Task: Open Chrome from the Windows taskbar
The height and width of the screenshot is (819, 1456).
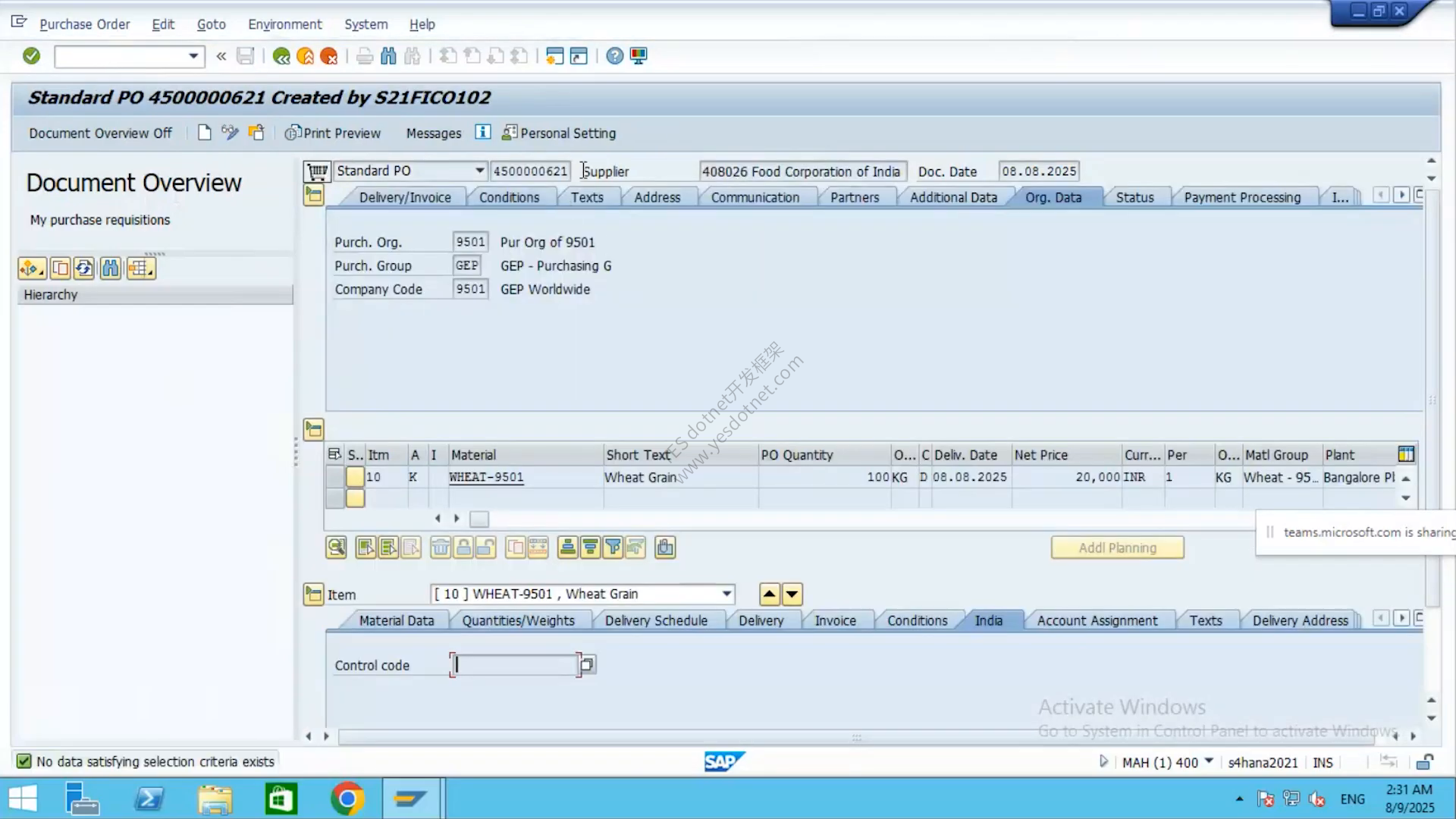Action: pyautogui.click(x=347, y=799)
